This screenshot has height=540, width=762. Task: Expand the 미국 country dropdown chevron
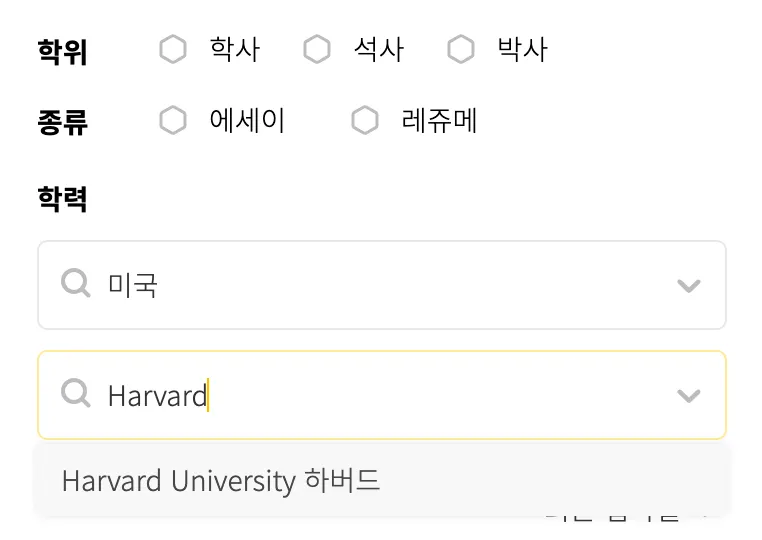coord(688,286)
